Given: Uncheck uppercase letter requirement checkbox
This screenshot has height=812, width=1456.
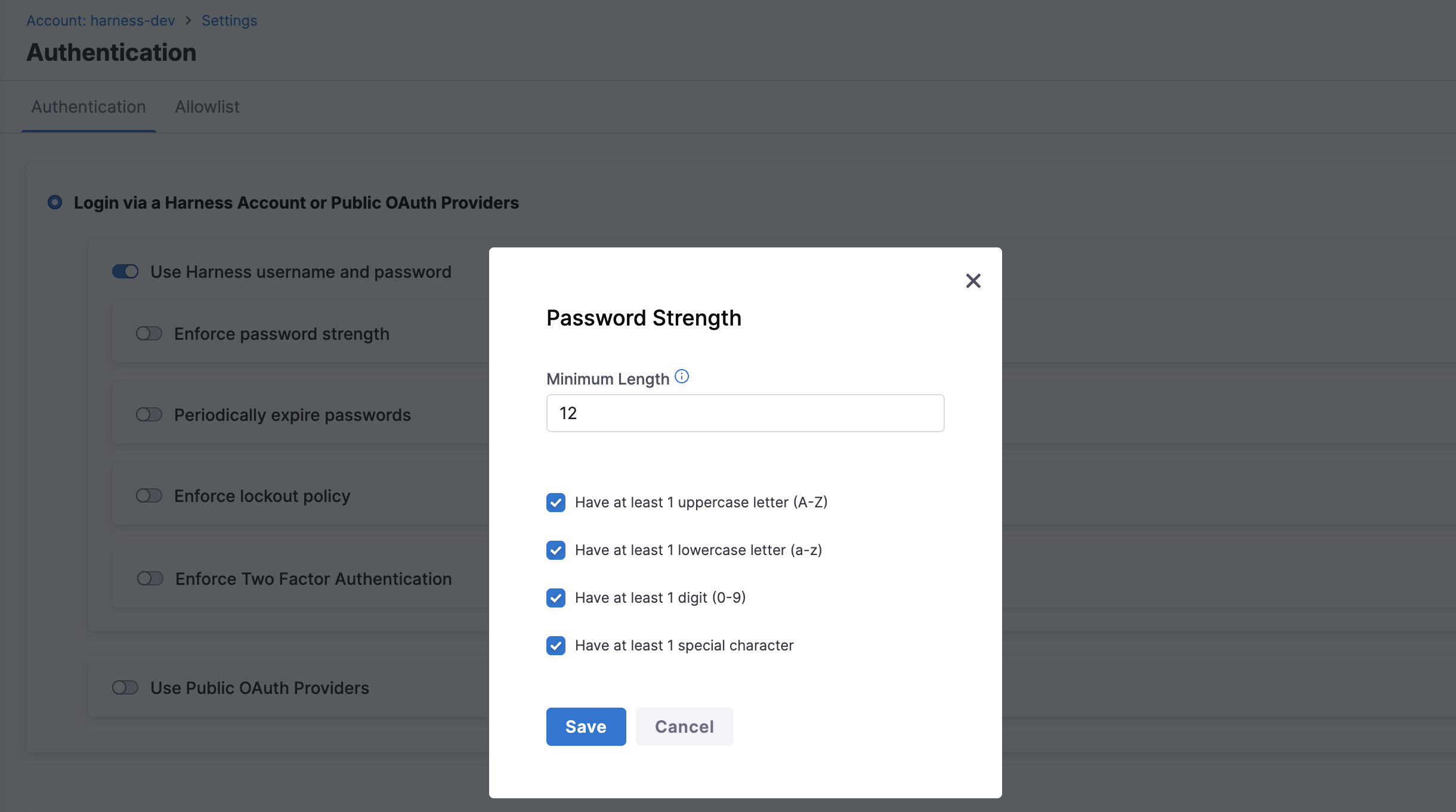Looking at the screenshot, I should pos(556,503).
